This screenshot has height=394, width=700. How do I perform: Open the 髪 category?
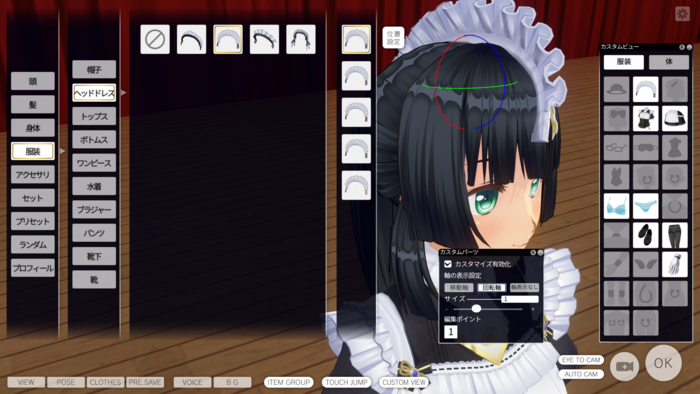pyautogui.click(x=33, y=104)
